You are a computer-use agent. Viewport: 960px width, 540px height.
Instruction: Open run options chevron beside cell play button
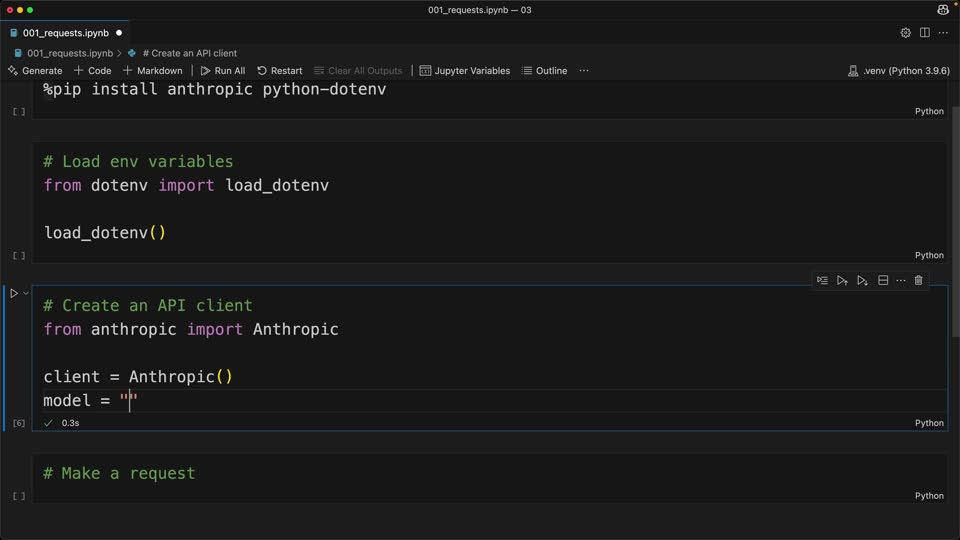[x=26, y=293]
